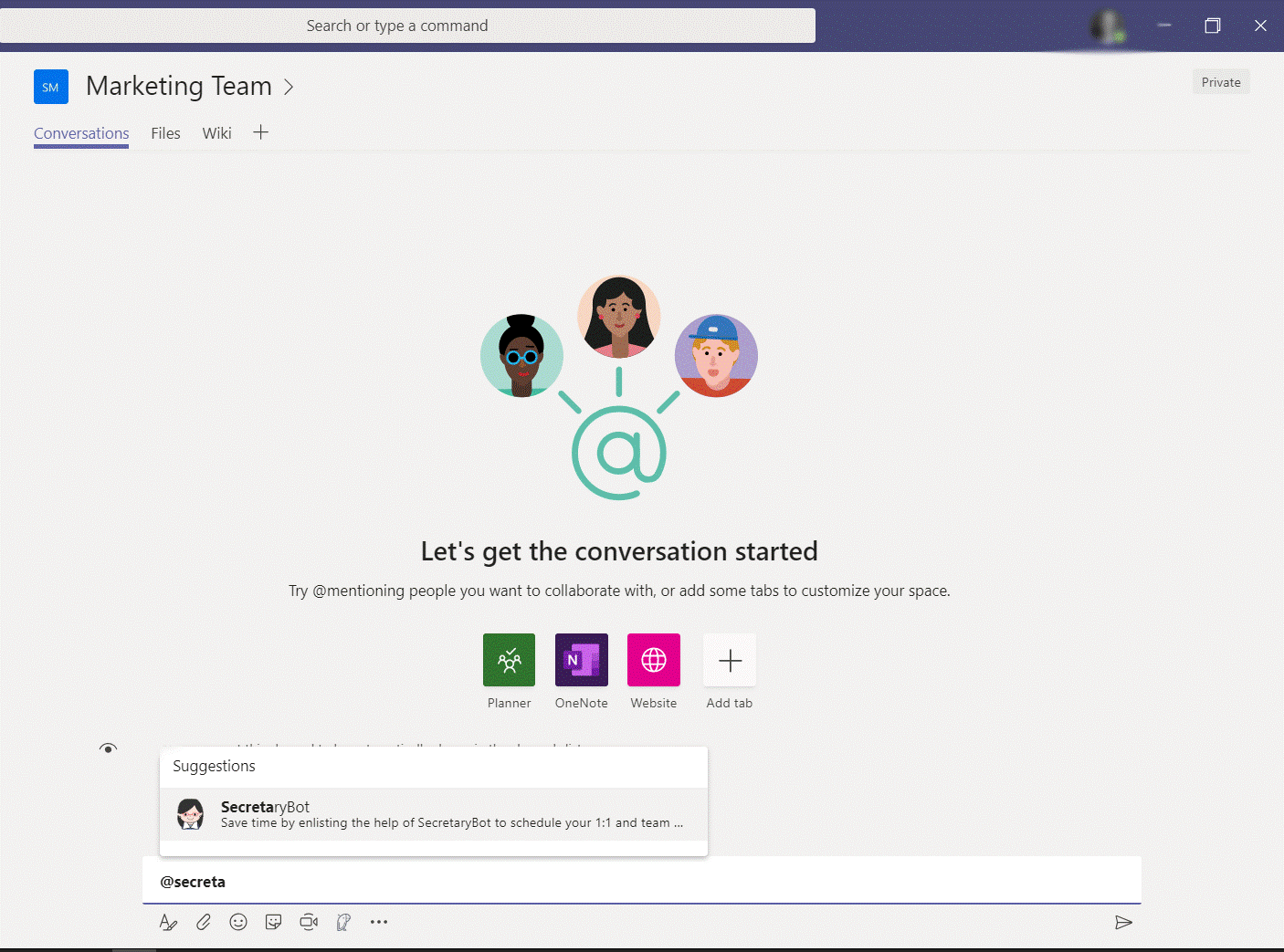1284x952 pixels.
Task: Open the Website tile
Action: 654,660
